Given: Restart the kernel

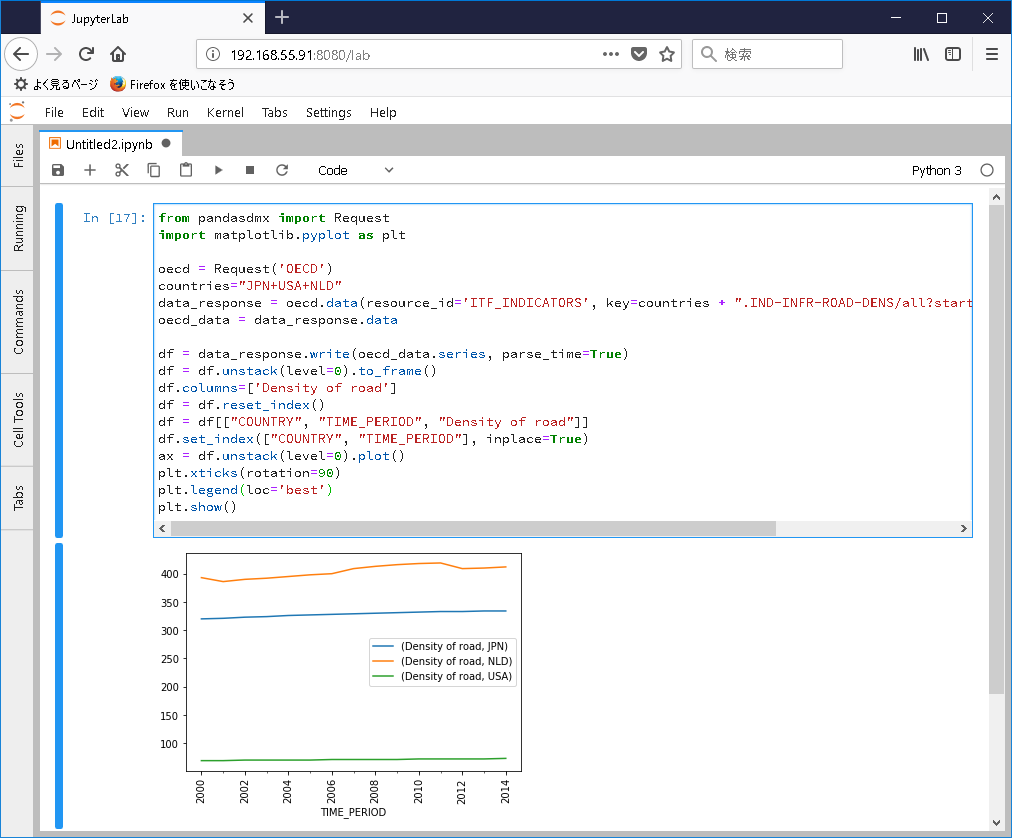Looking at the screenshot, I should (x=282, y=170).
